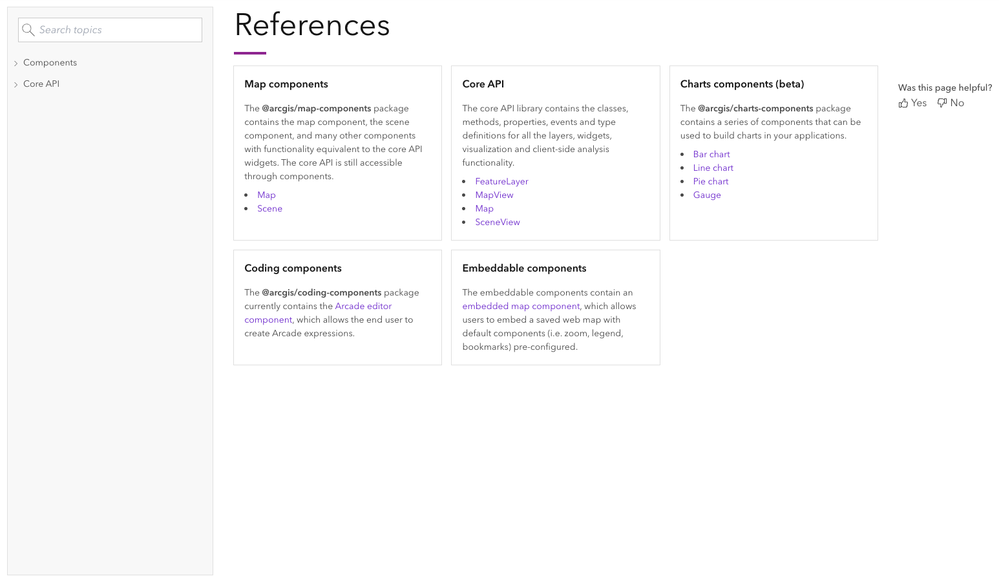Follow the embedded map component link
Screen dimensions: 999x582
pos(521,306)
